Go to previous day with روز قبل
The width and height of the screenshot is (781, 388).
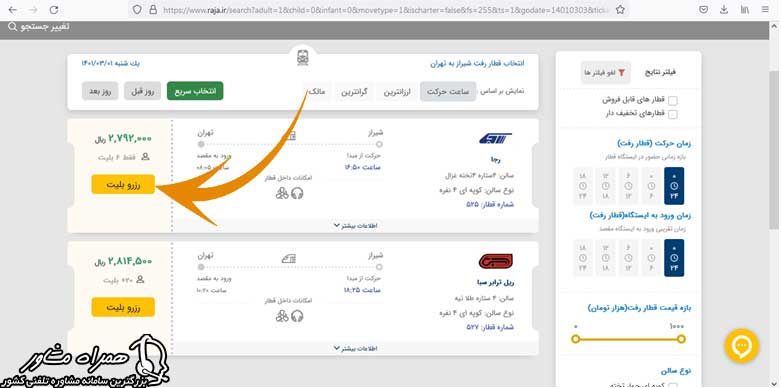pos(142,91)
